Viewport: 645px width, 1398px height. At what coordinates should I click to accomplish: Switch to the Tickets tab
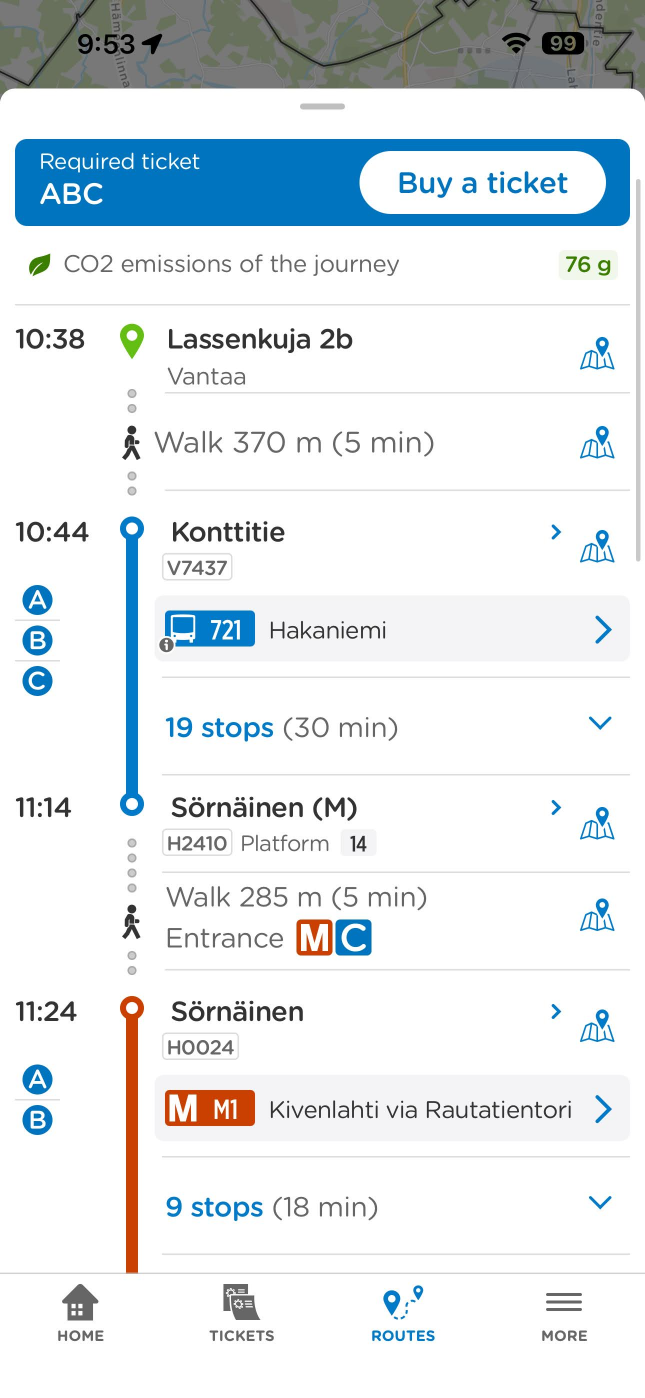click(x=241, y=1314)
